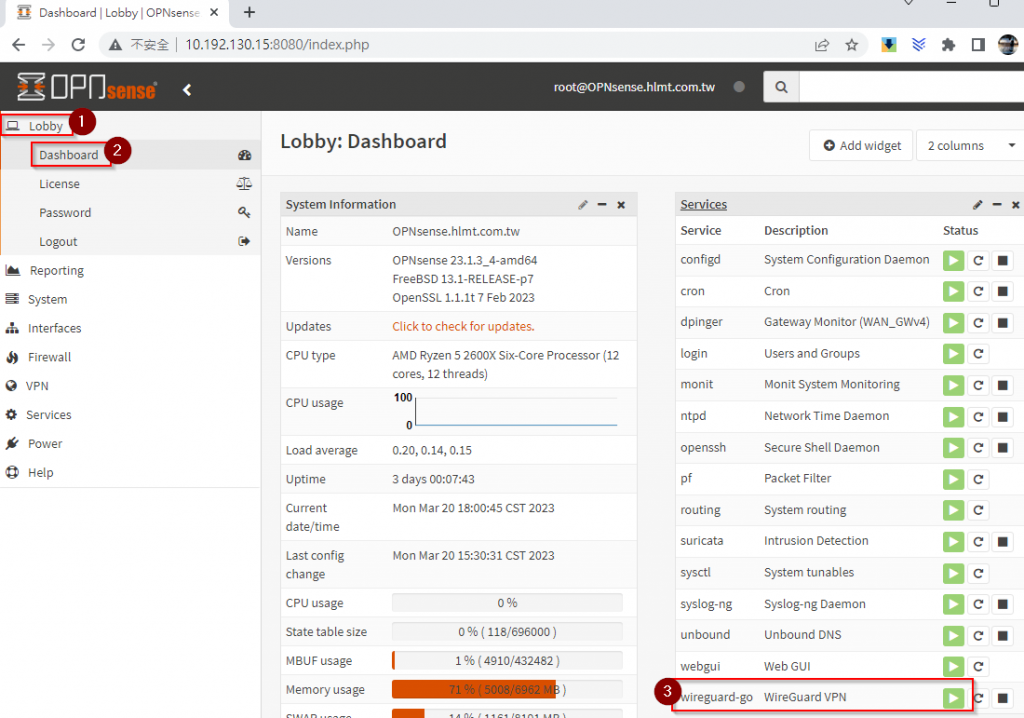Minimize the Services widget
This screenshot has height=718, width=1024.
(x=997, y=204)
